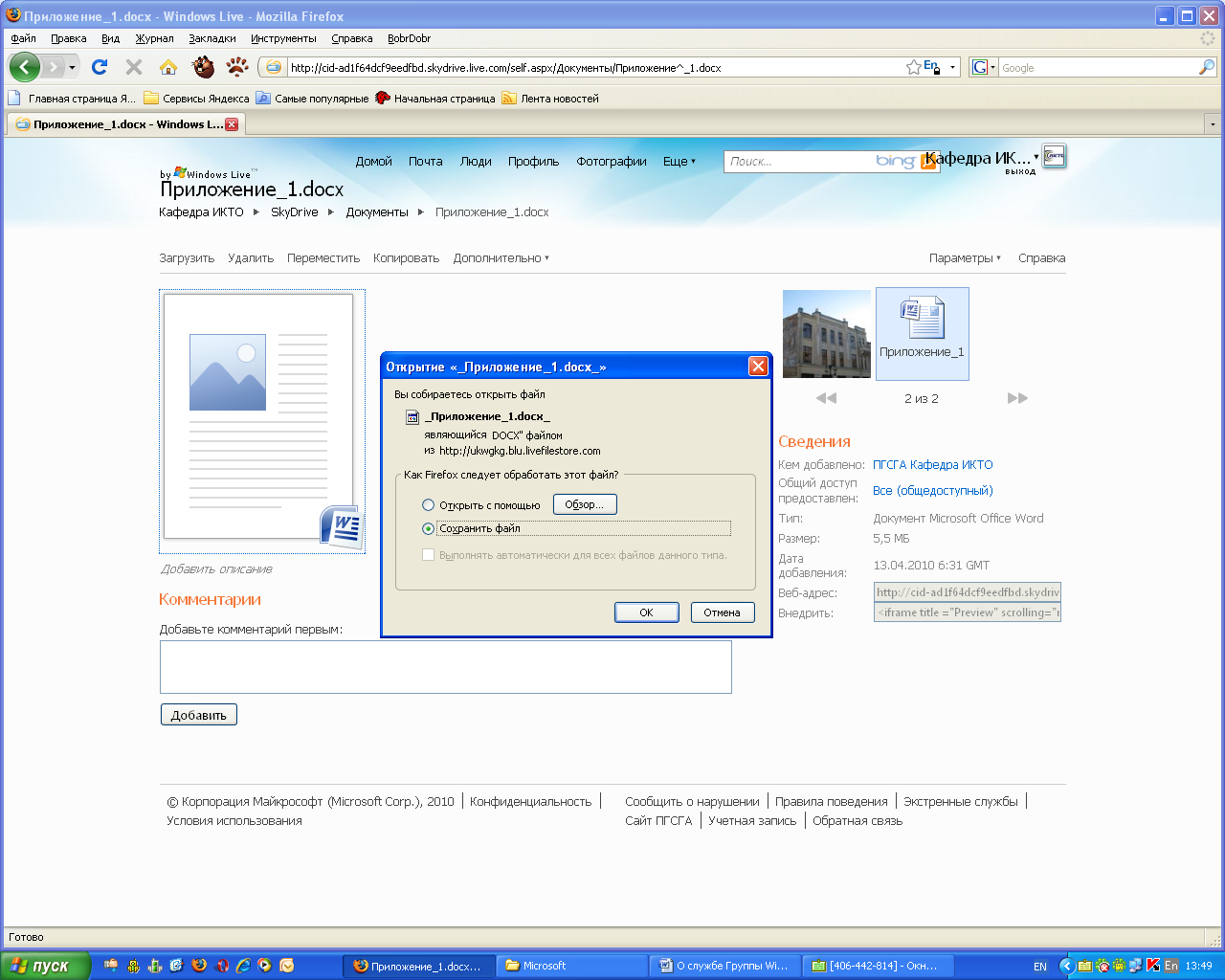Click the previous item double-arrow icon

click(826, 398)
